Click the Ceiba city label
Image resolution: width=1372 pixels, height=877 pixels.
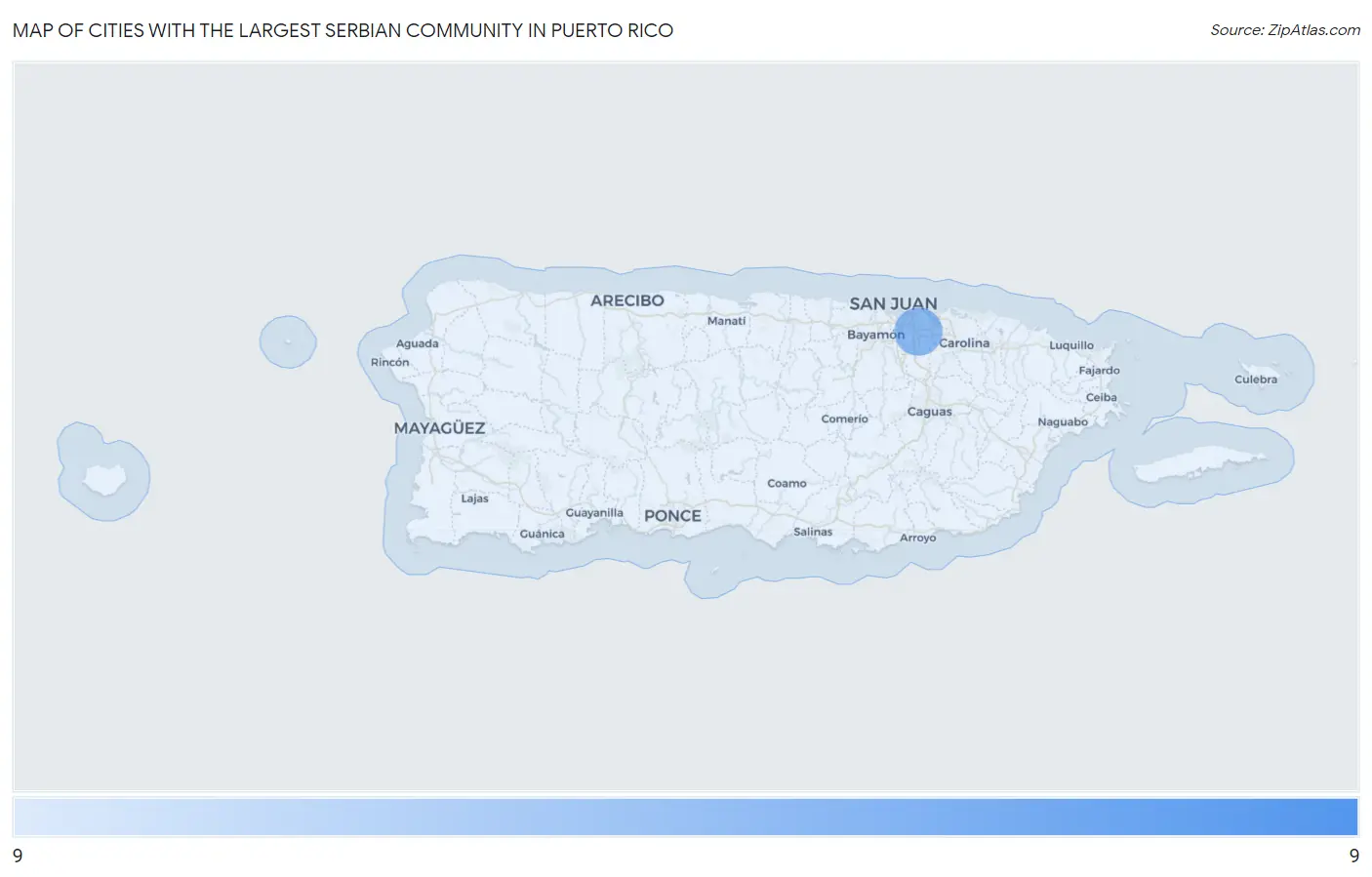click(1101, 397)
